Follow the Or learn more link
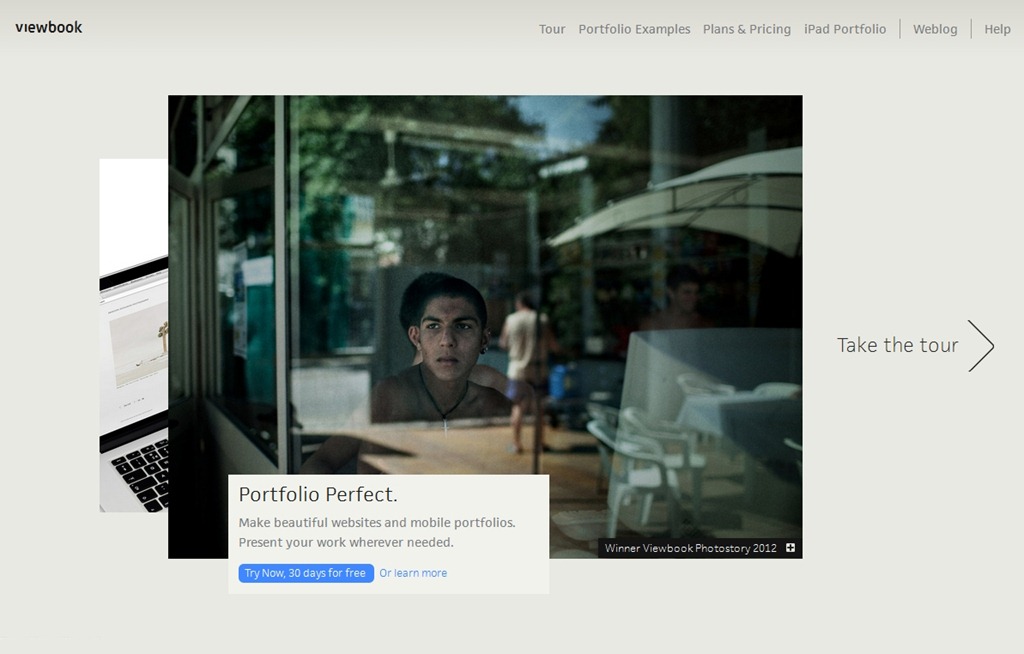 pyautogui.click(x=413, y=573)
